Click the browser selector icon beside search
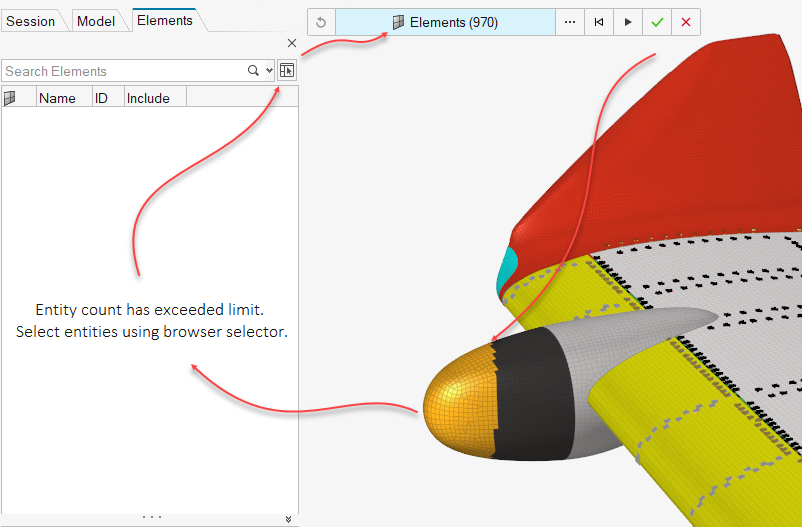The width and height of the screenshot is (802, 527). coord(287,71)
